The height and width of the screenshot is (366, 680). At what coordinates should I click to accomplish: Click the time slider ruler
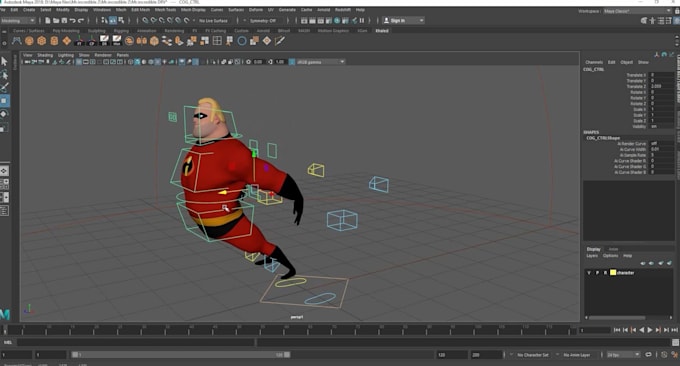[290, 330]
